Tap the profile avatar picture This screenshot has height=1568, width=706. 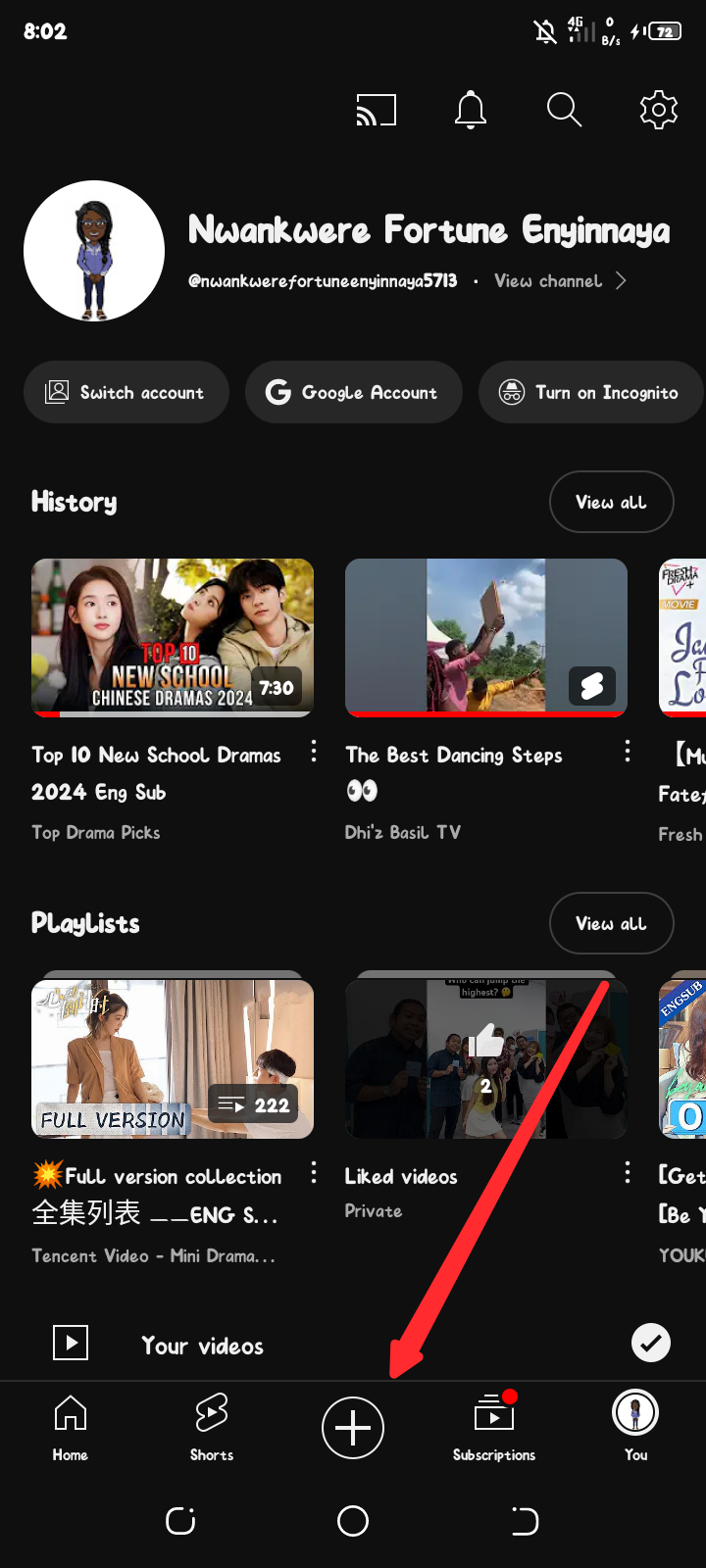[x=94, y=251]
